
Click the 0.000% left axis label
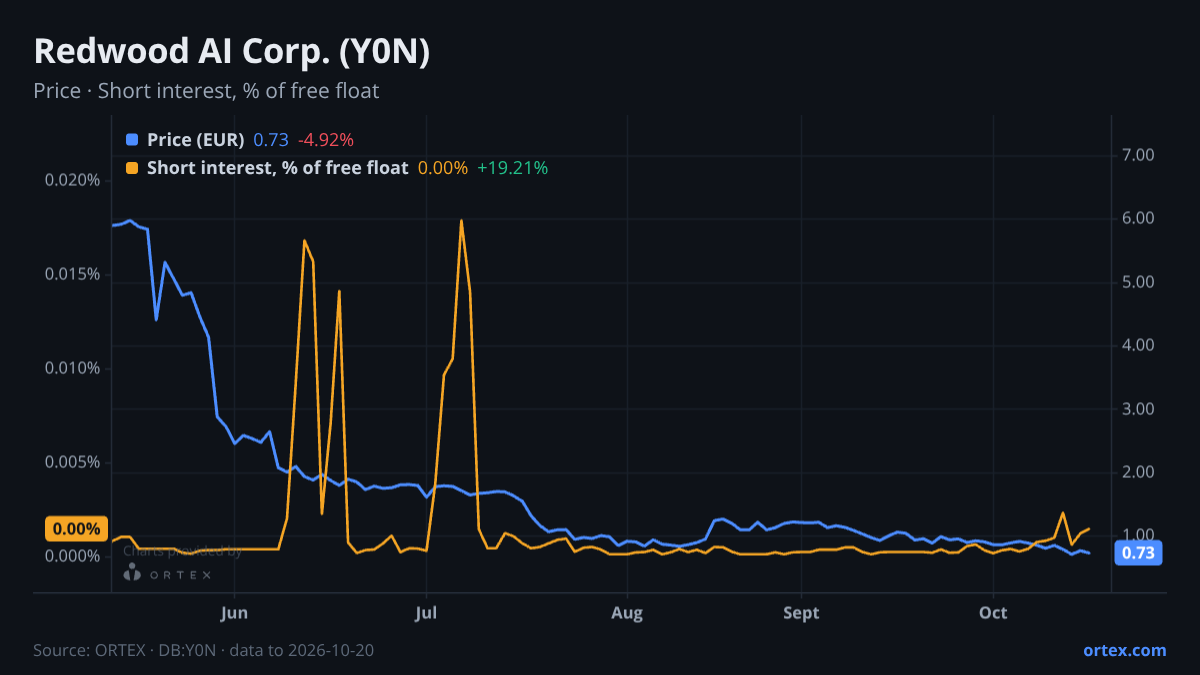(73, 556)
